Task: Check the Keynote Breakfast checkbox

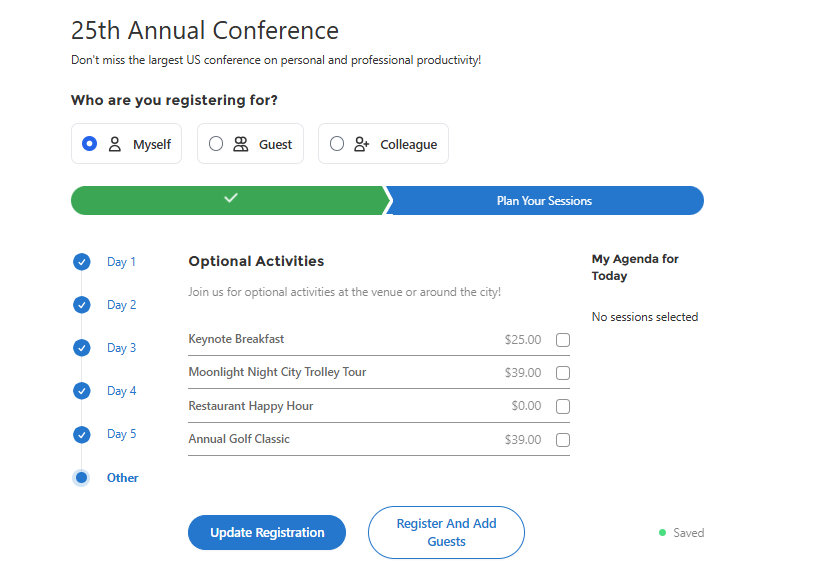Action: point(563,340)
